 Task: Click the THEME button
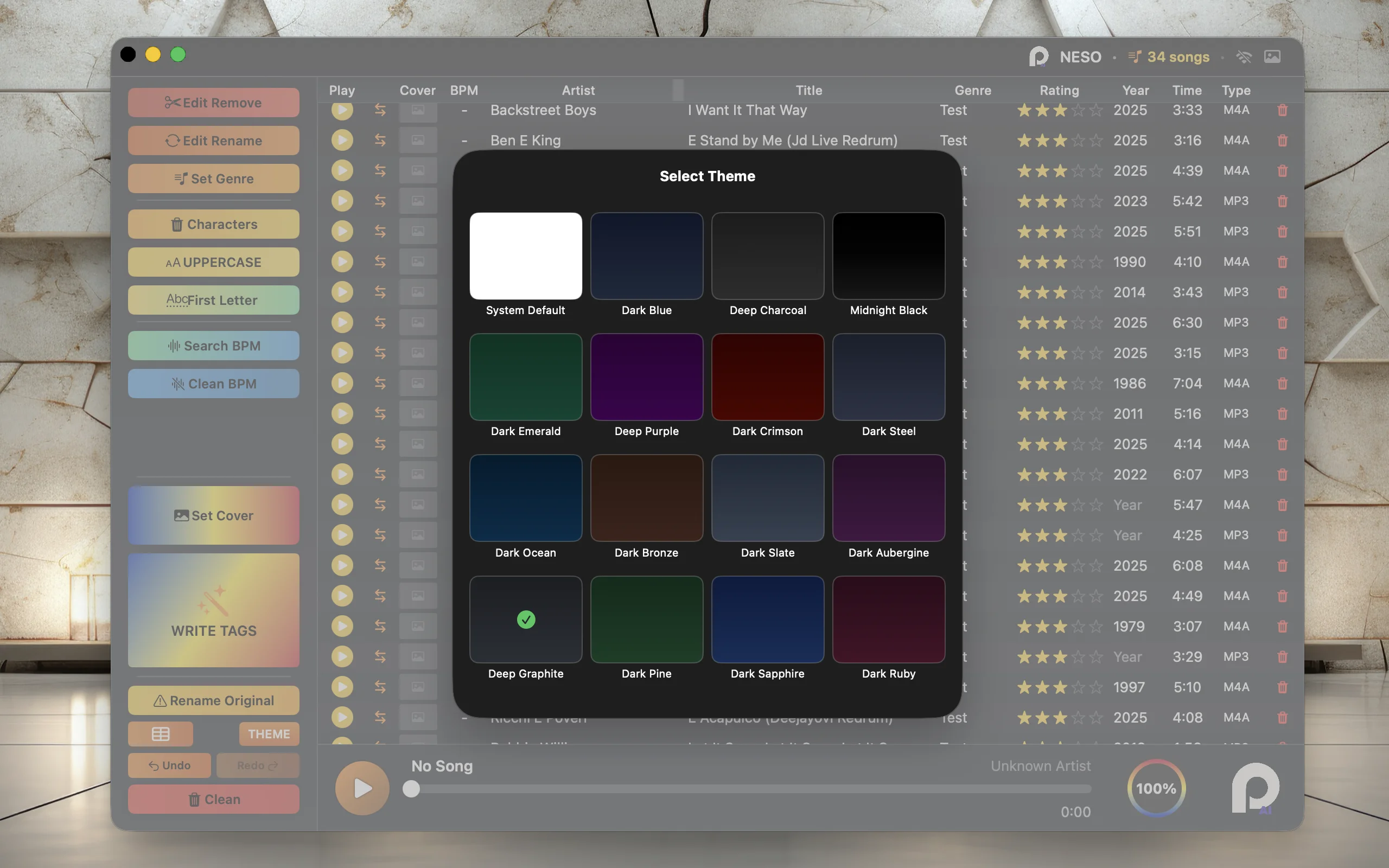pyautogui.click(x=269, y=733)
